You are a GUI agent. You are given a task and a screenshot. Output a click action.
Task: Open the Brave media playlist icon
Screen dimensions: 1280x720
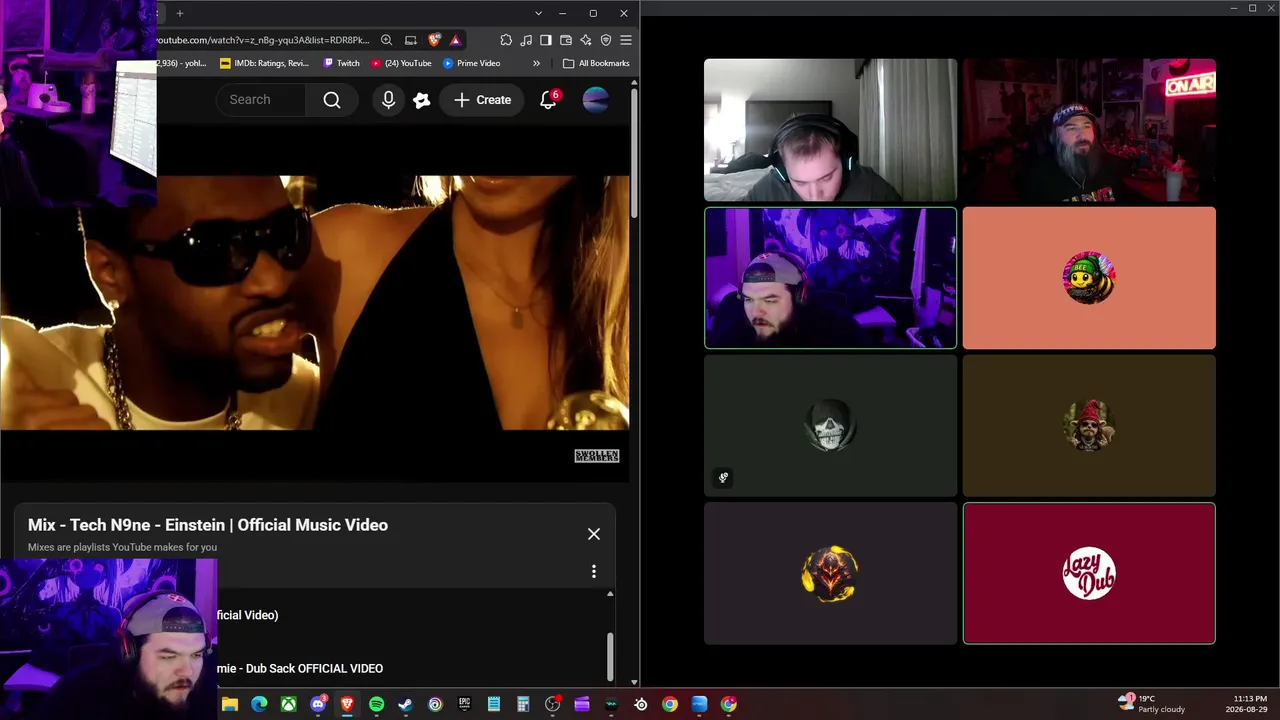pyautogui.click(x=526, y=40)
